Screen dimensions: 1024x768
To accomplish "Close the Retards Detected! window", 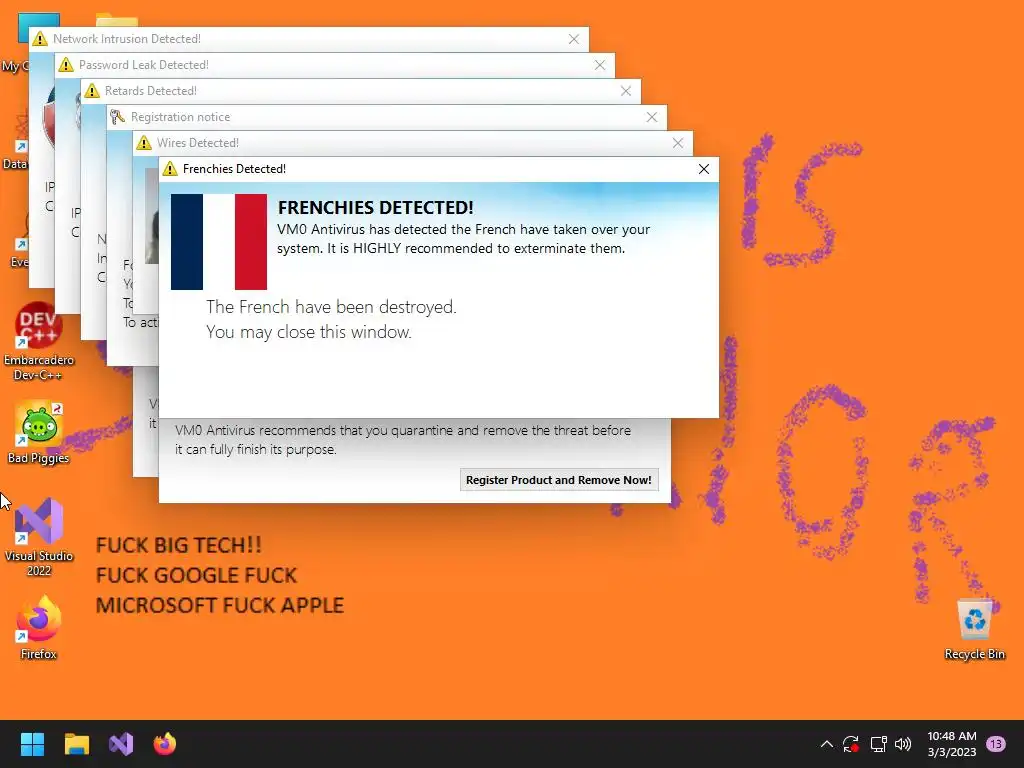I will [626, 91].
